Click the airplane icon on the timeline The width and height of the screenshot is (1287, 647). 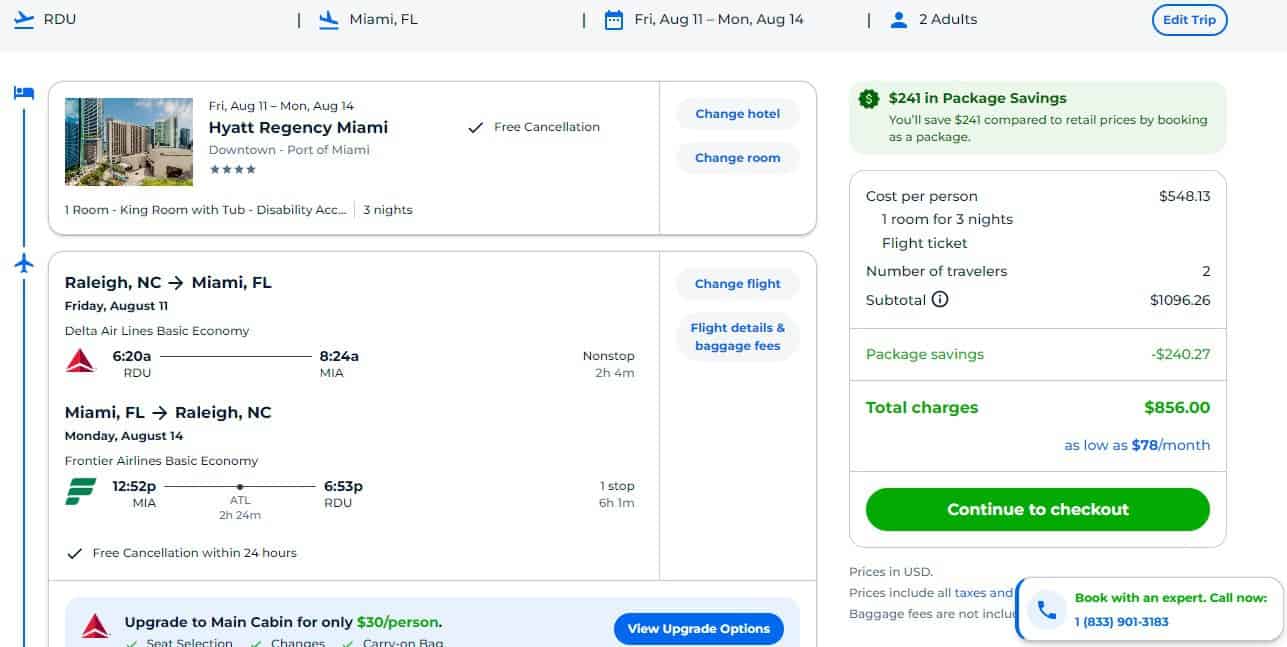(24, 263)
